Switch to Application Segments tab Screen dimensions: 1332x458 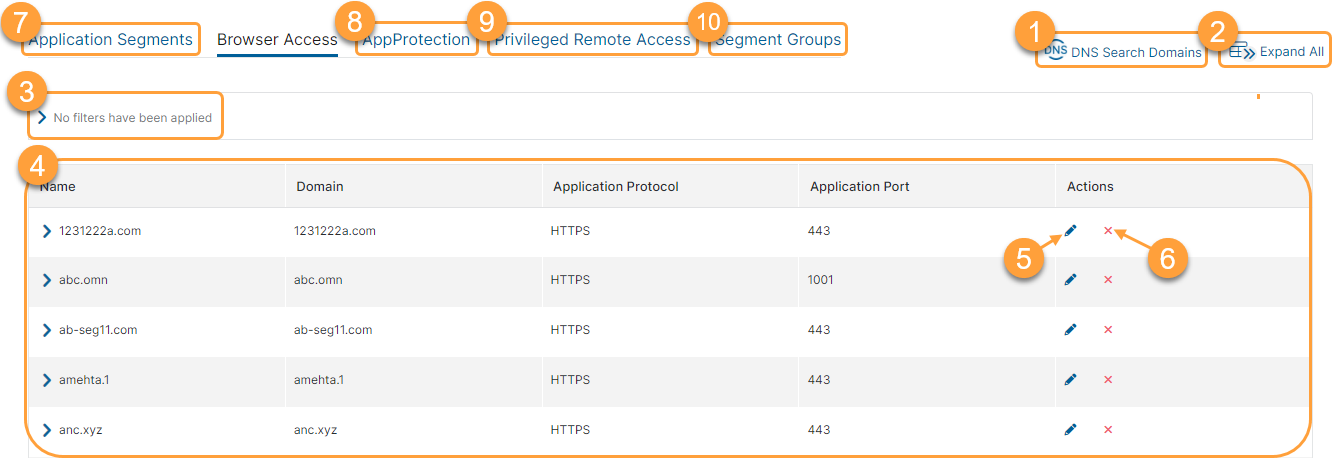110,40
